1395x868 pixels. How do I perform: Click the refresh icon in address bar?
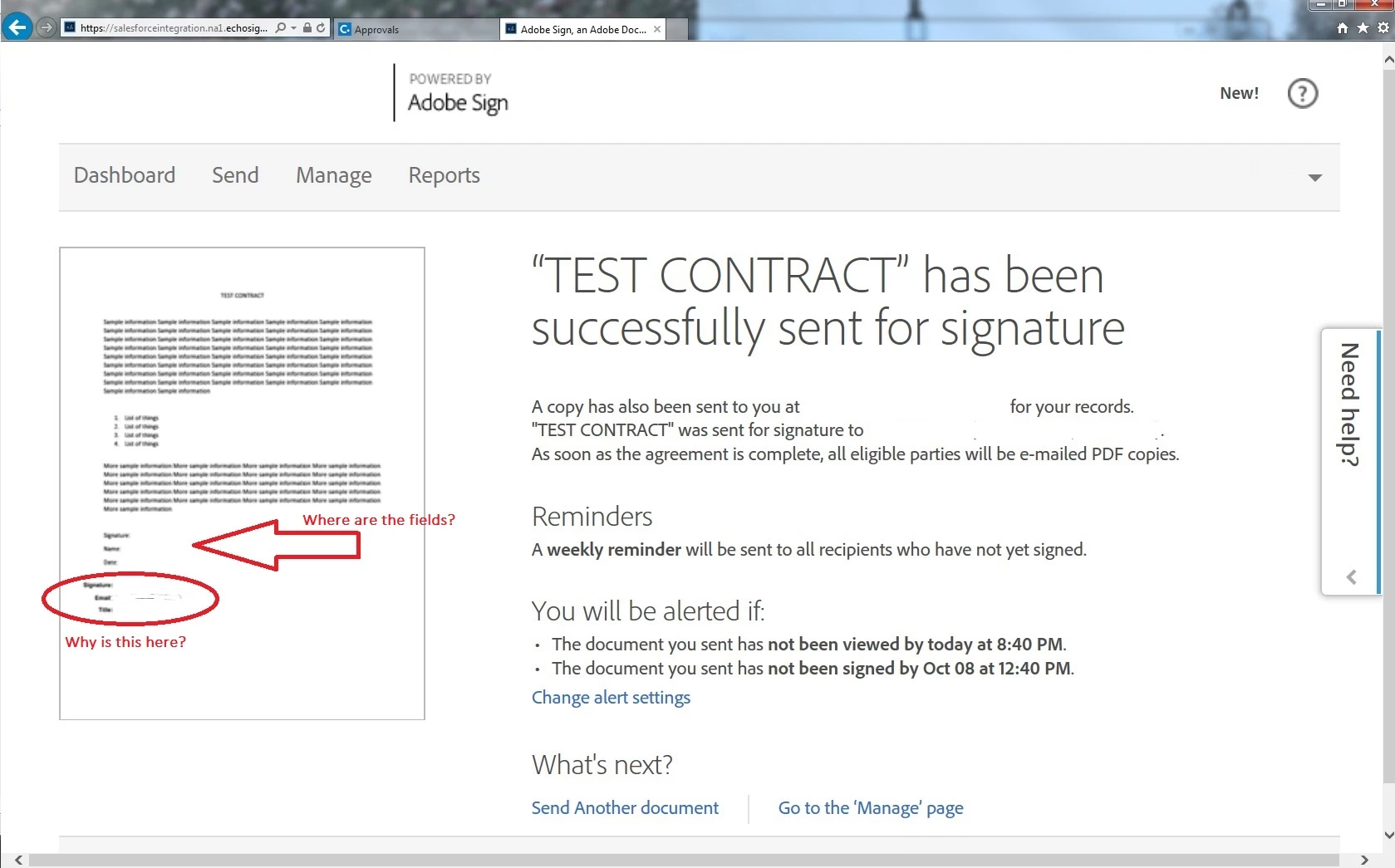(x=321, y=28)
